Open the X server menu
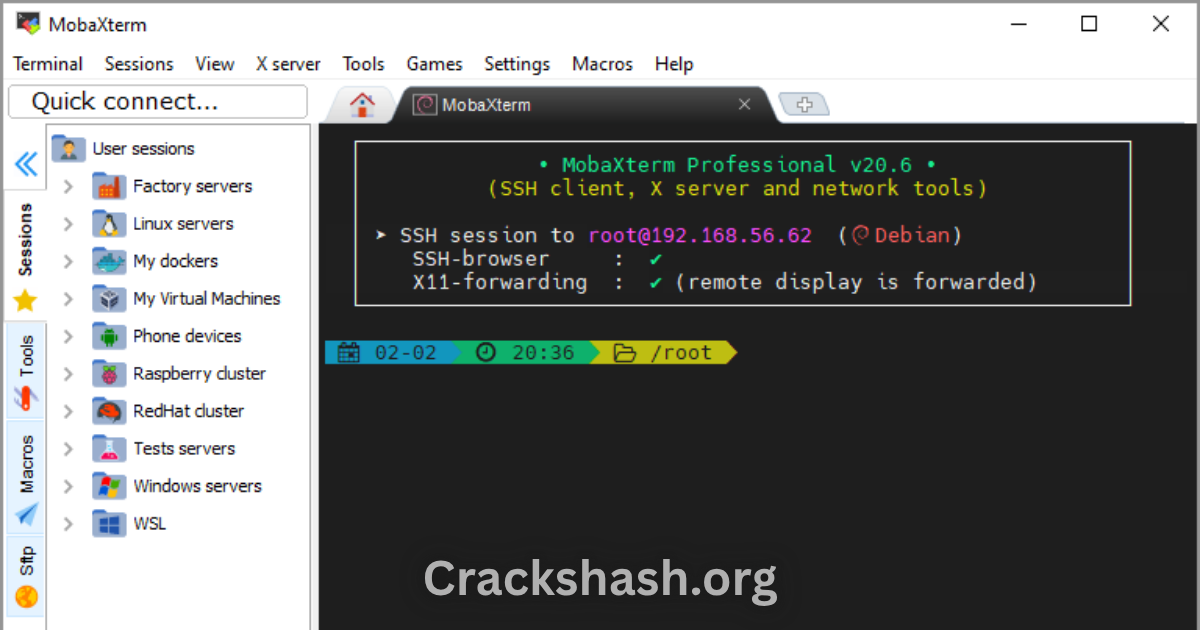The width and height of the screenshot is (1200, 630). (288, 64)
